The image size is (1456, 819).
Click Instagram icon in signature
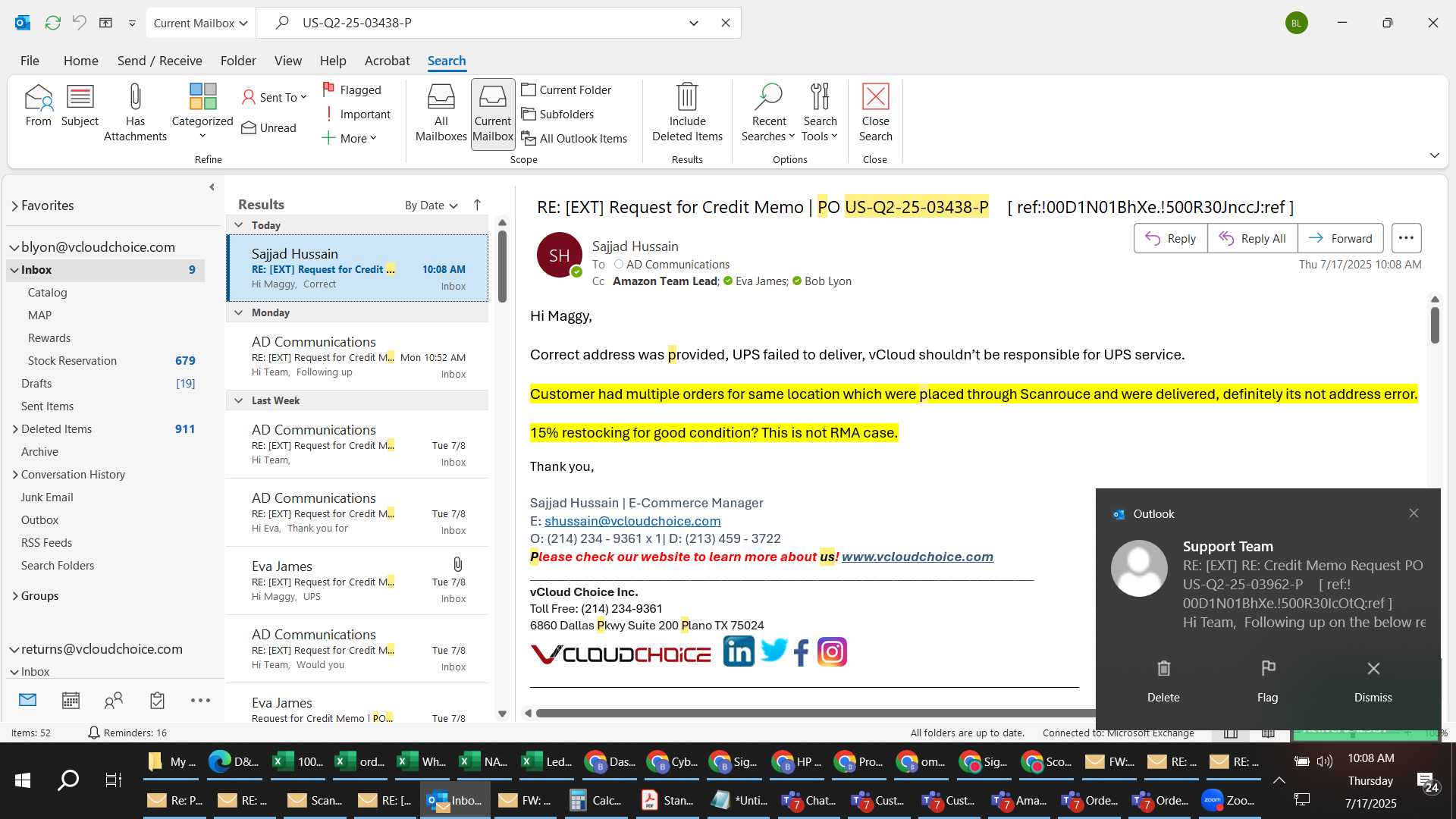pyautogui.click(x=832, y=652)
